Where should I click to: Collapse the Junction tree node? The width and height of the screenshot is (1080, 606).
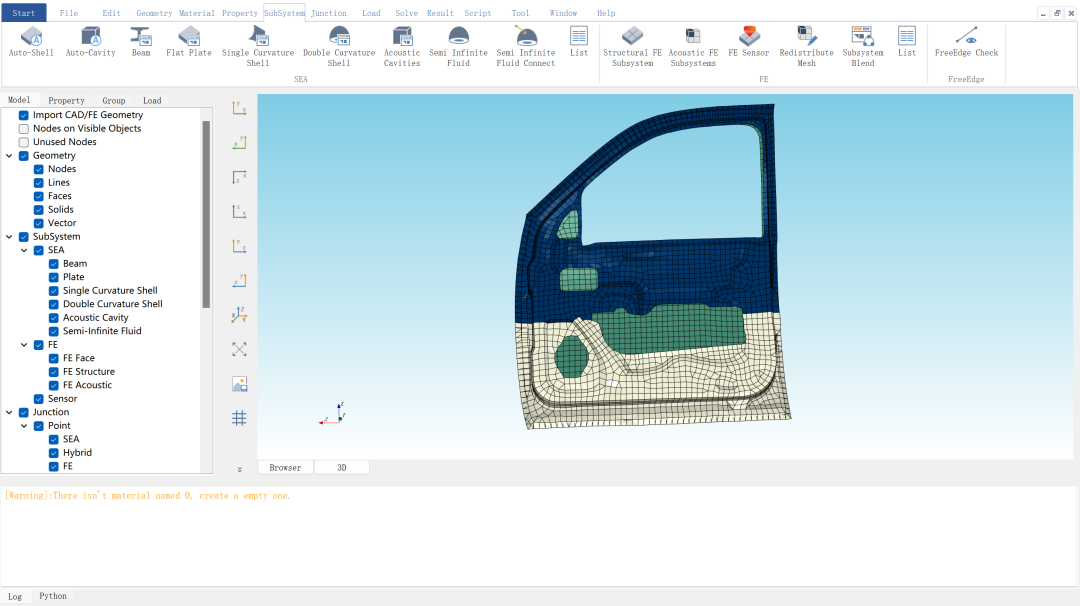(x=9, y=412)
